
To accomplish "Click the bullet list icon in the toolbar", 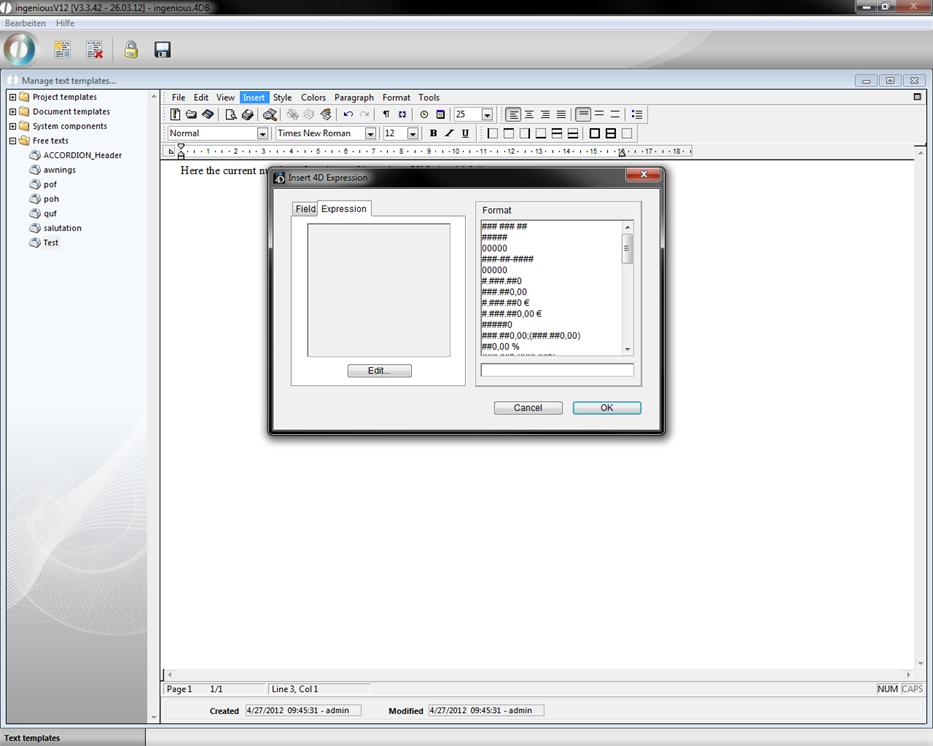I will click(637, 115).
